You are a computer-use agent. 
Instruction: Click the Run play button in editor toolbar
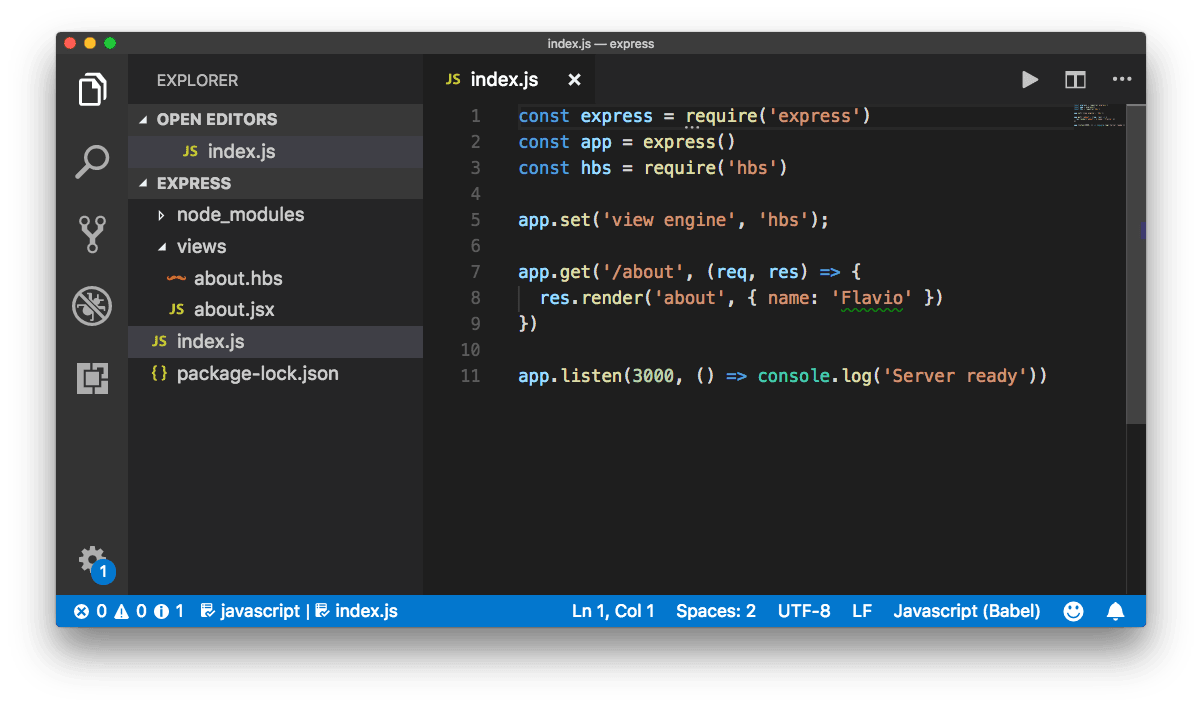point(1030,80)
